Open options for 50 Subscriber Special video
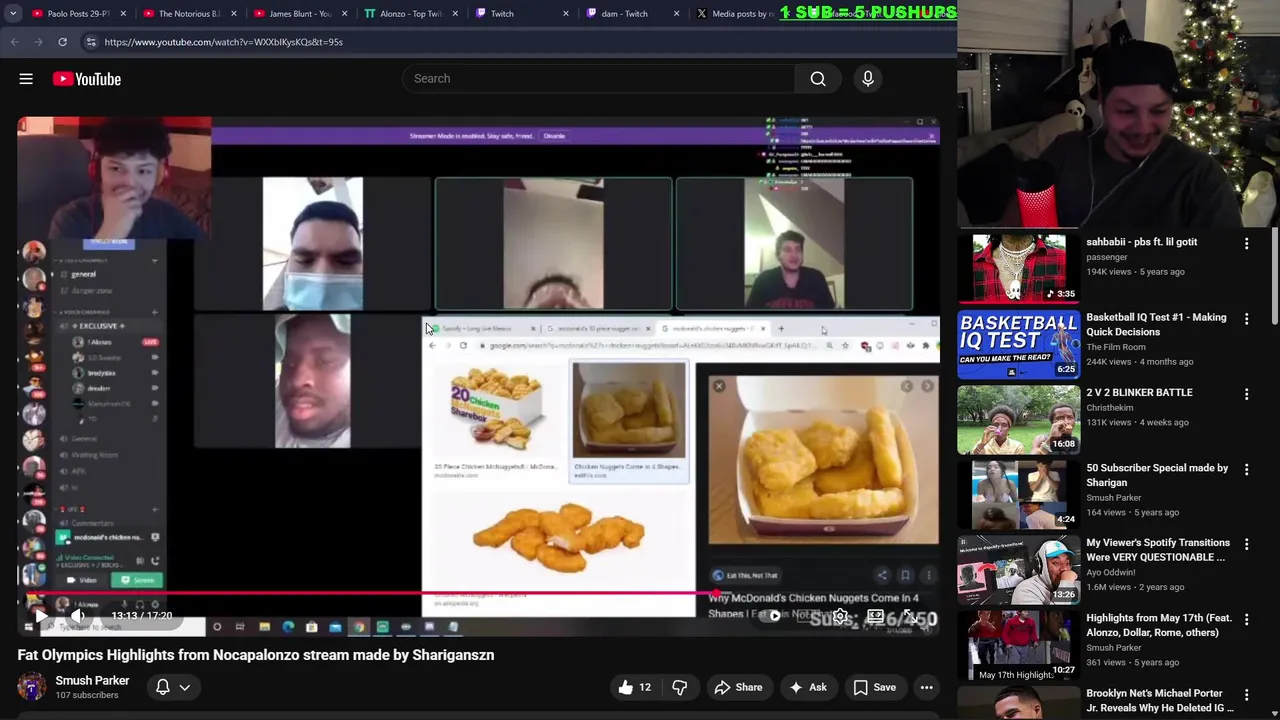Image resolution: width=1280 pixels, height=720 pixels. point(1246,469)
